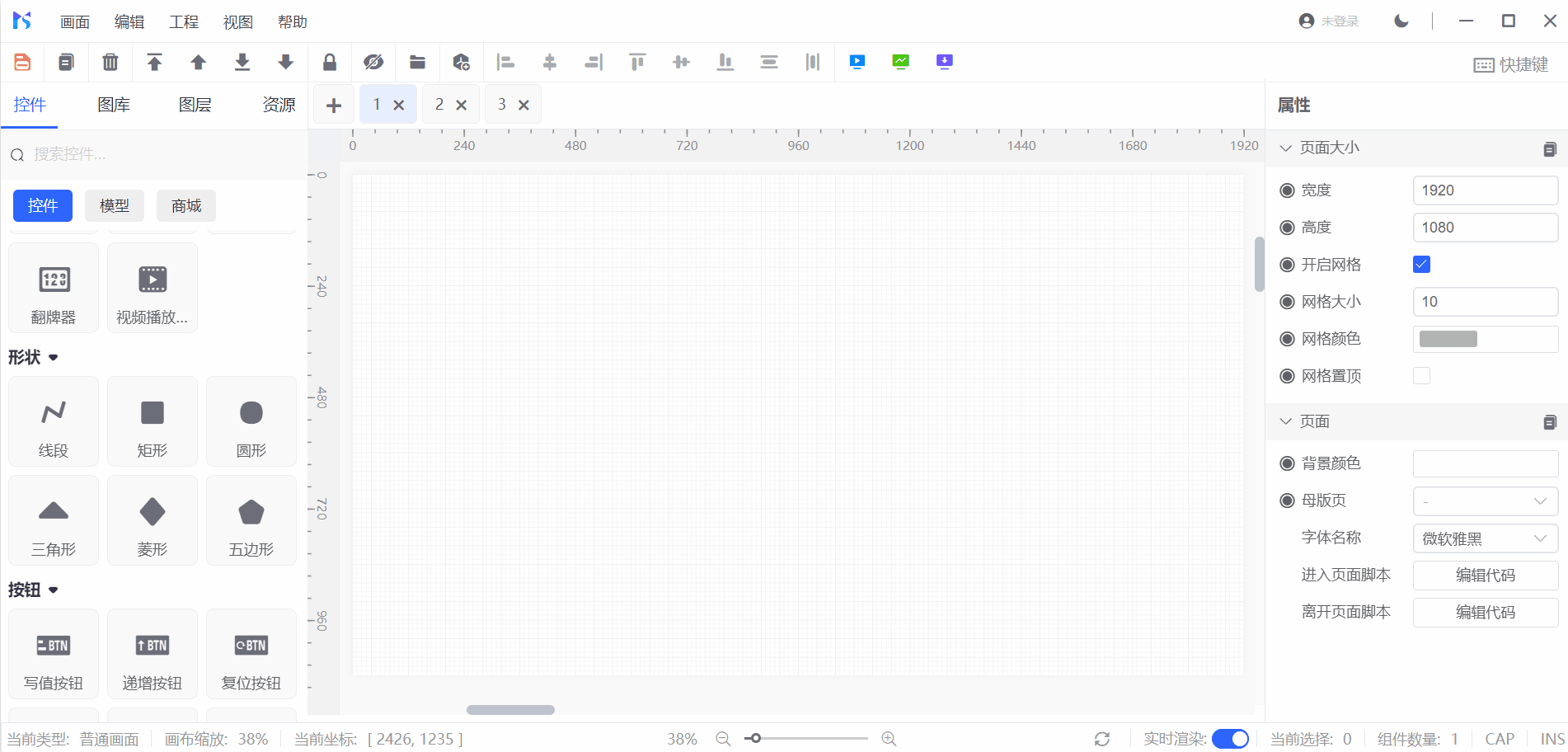Viewport: 1568px width, 752px height.
Task: Click the delete trash icon in toolbar
Action: tap(110, 63)
